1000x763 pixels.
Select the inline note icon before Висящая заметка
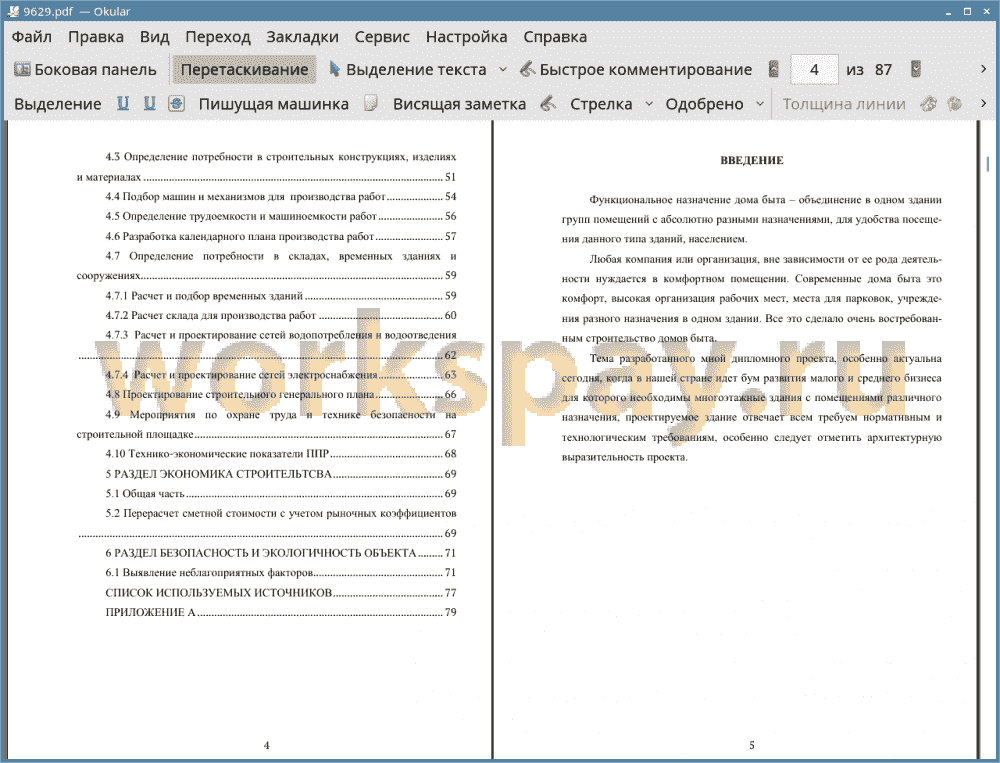pos(371,103)
